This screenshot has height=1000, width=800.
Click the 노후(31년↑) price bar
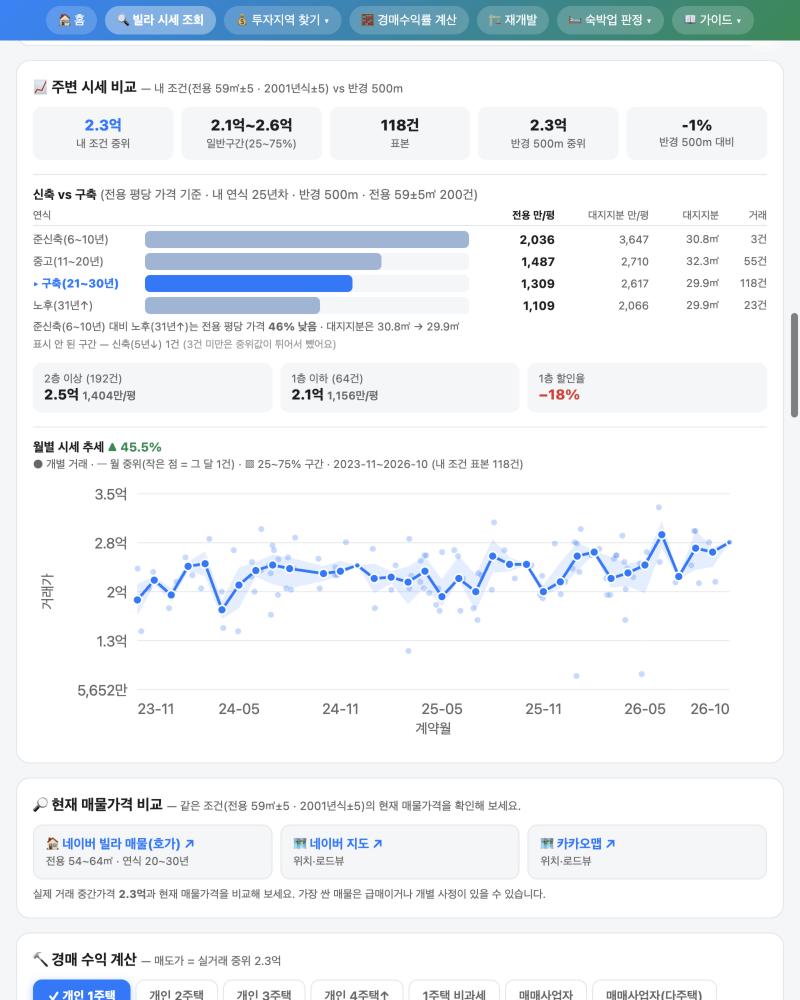click(x=232, y=305)
